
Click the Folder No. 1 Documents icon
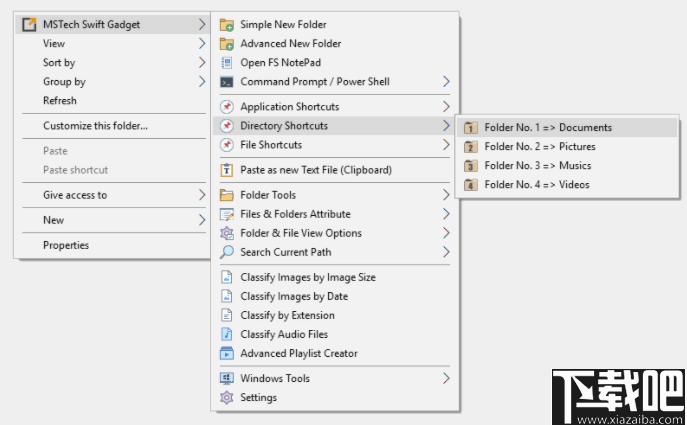(471, 128)
